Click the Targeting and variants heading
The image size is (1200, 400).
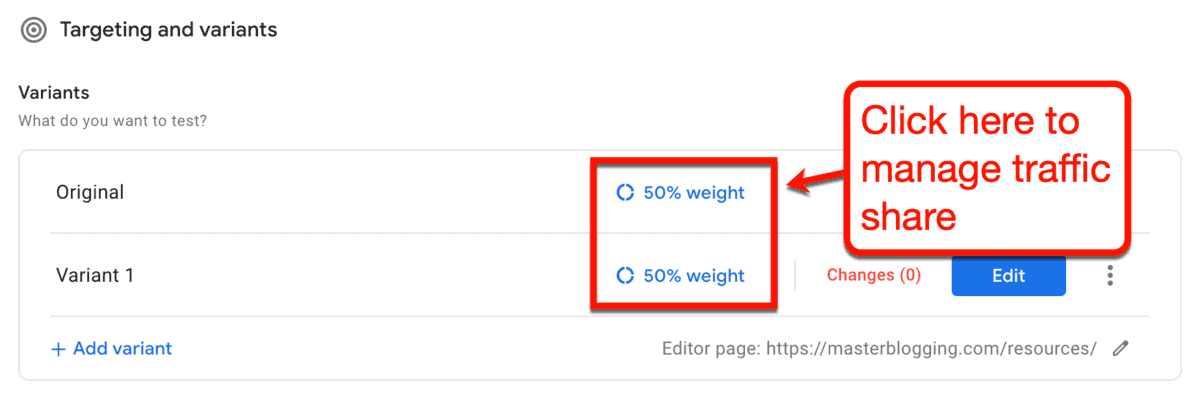(x=169, y=30)
